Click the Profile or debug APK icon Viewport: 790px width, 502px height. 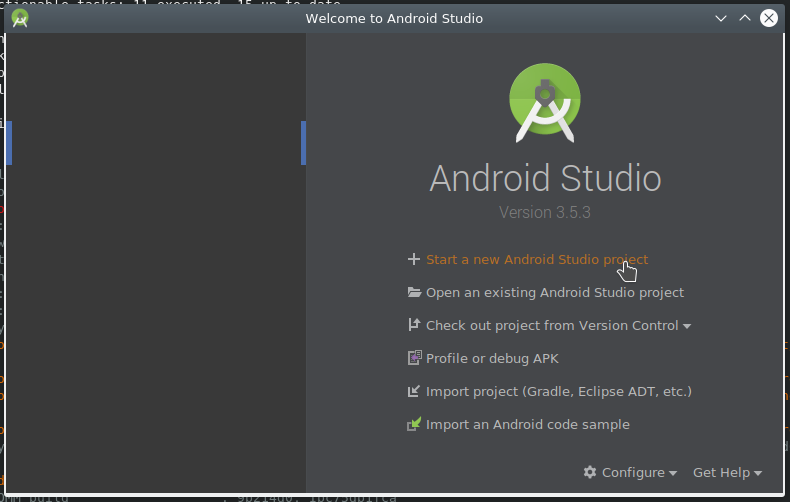pos(414,358)
